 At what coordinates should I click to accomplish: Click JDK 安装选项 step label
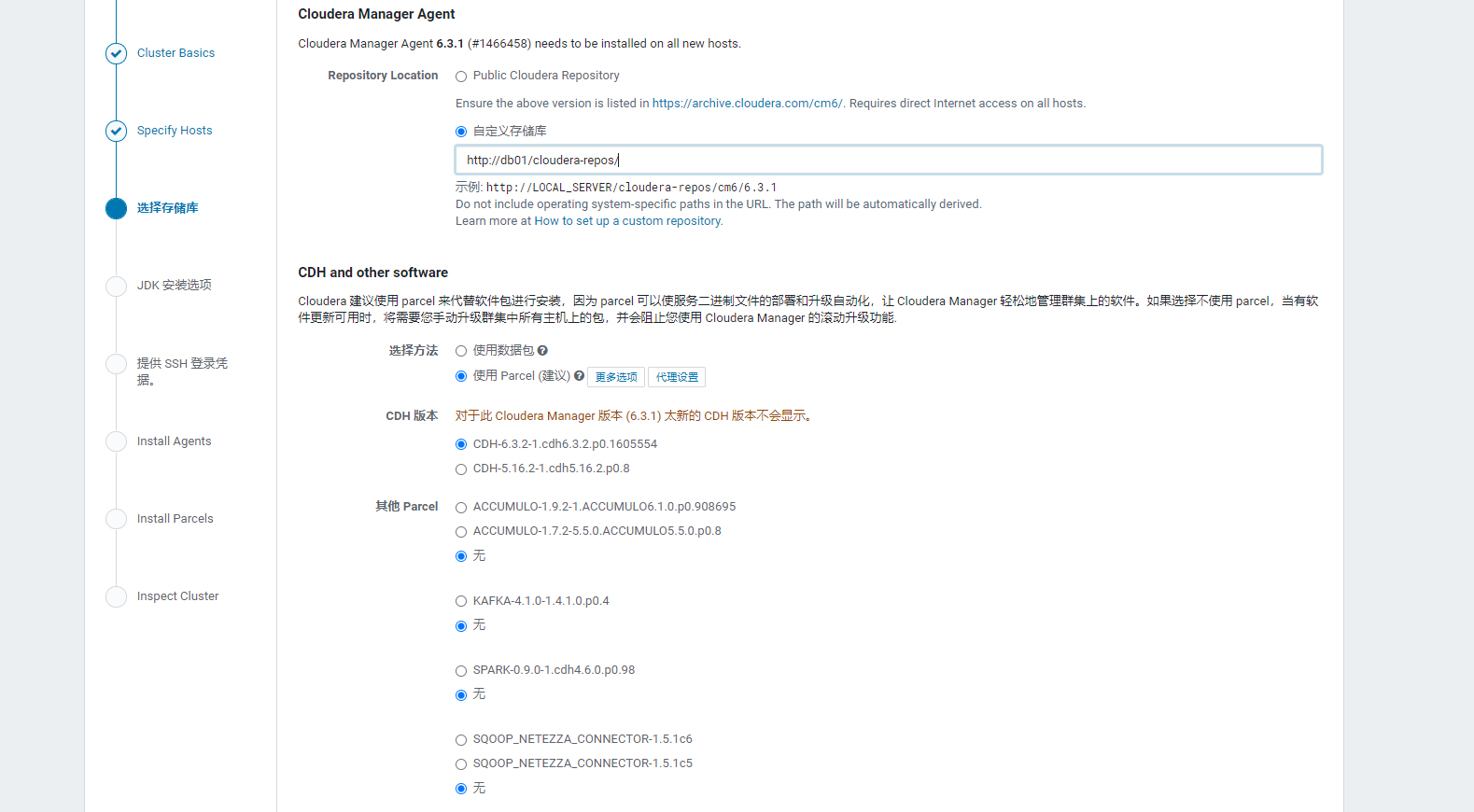pos(175,286)
